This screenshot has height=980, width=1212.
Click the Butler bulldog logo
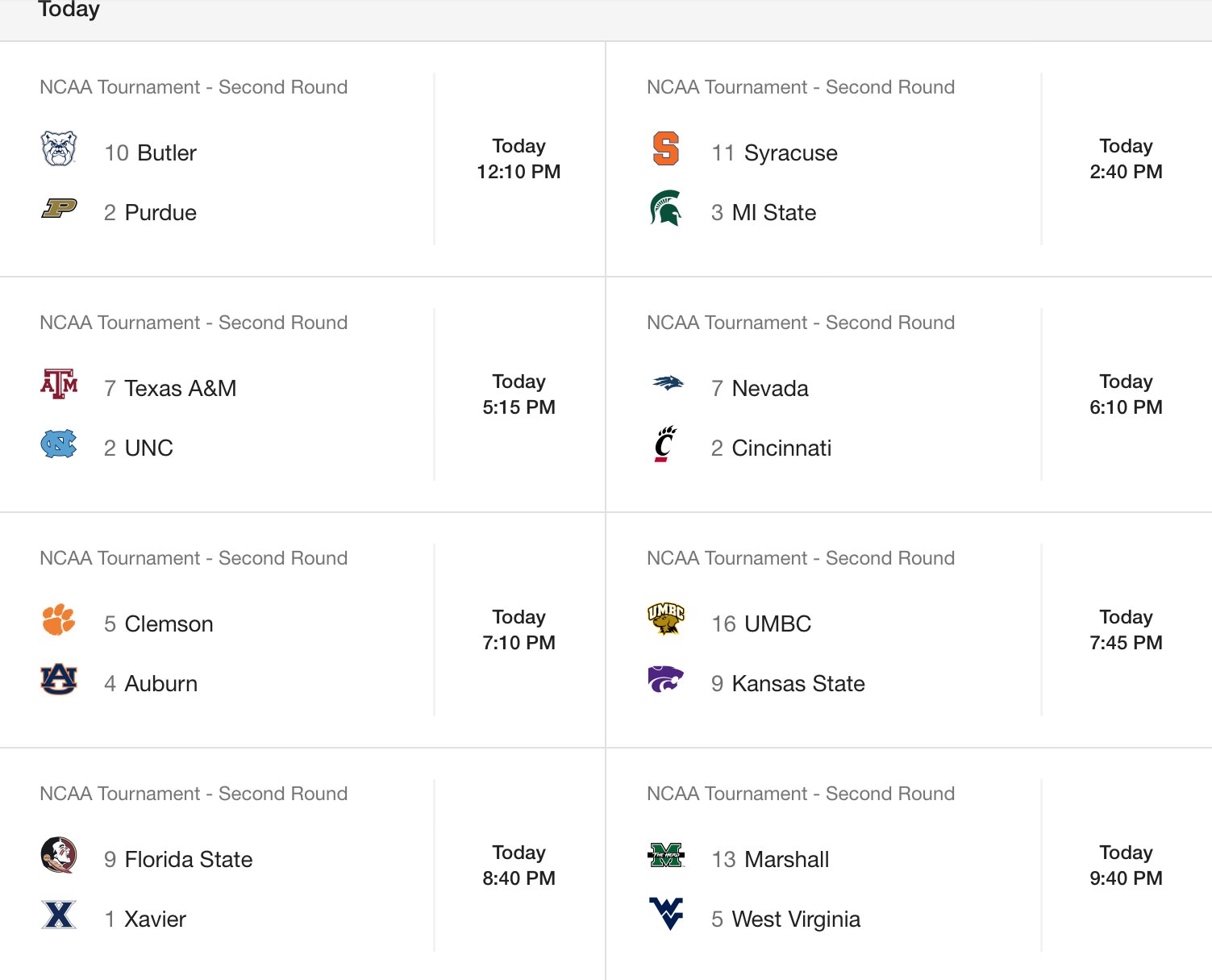click(x=59, y=148)
